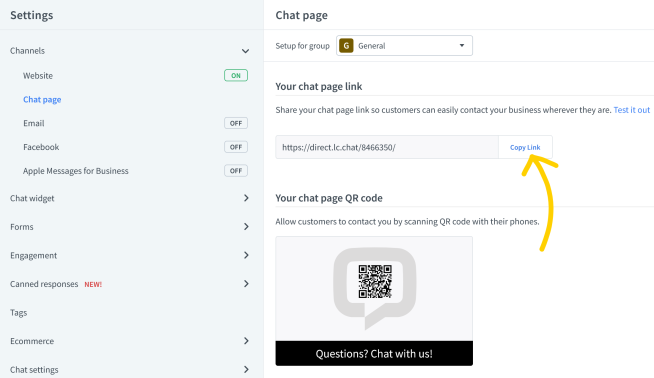This screenshot has width=654, height=378.
Task: Click the chat page URL field
Action: [x=387, y=147]
